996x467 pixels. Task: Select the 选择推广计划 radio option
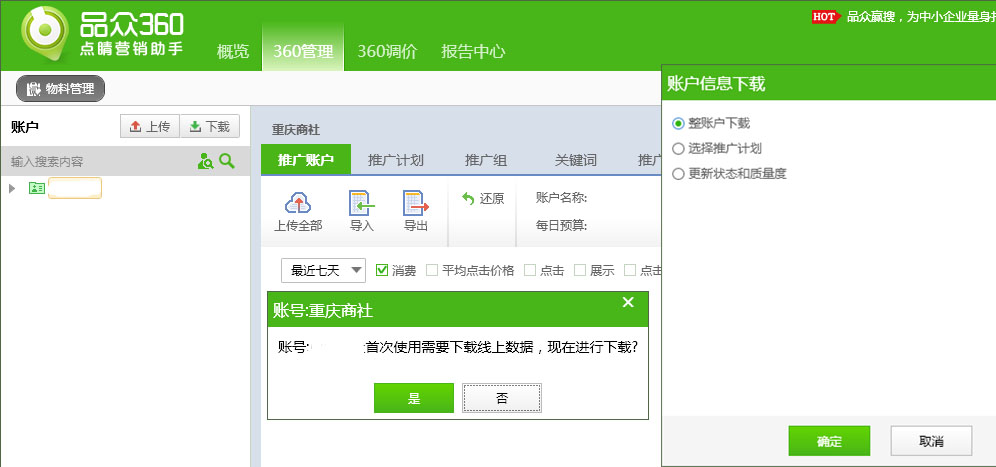click(x=678, y=149)
